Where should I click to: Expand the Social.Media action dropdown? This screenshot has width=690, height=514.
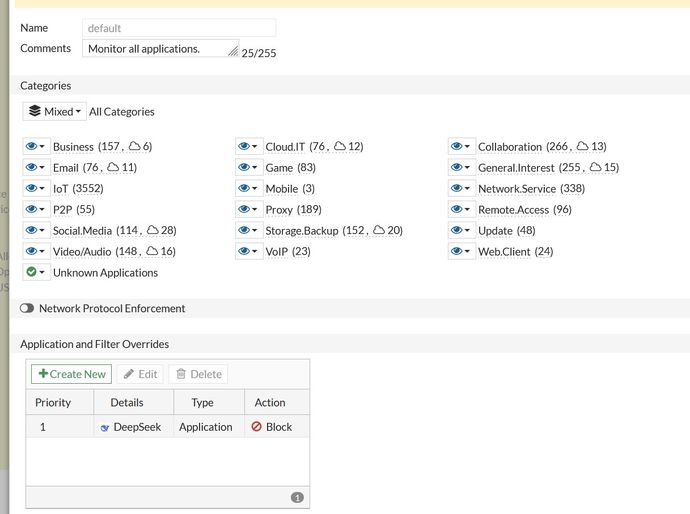(43, 231)
